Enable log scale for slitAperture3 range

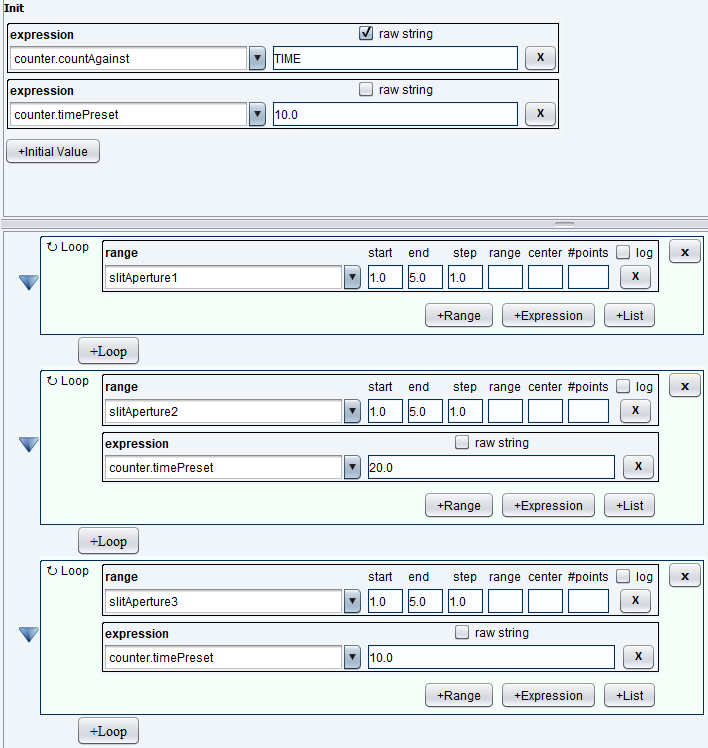(623, 576)
